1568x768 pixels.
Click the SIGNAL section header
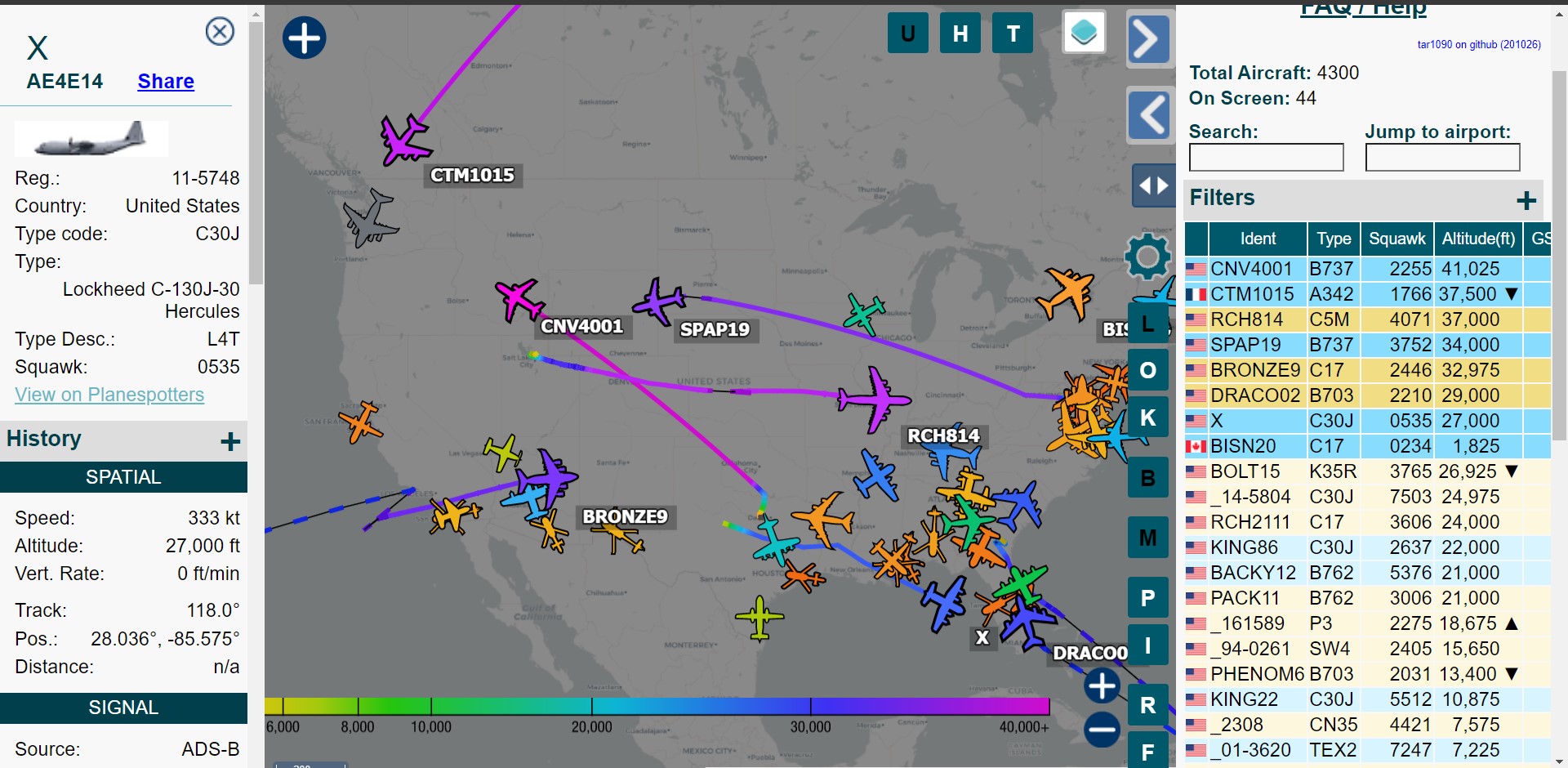[x=123, y=708]
